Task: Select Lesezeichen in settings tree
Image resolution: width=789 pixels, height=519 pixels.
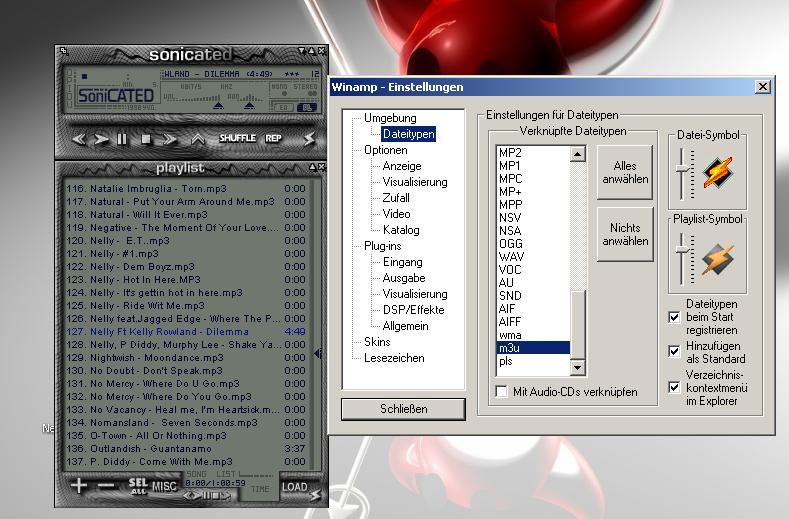Action: 394,358
